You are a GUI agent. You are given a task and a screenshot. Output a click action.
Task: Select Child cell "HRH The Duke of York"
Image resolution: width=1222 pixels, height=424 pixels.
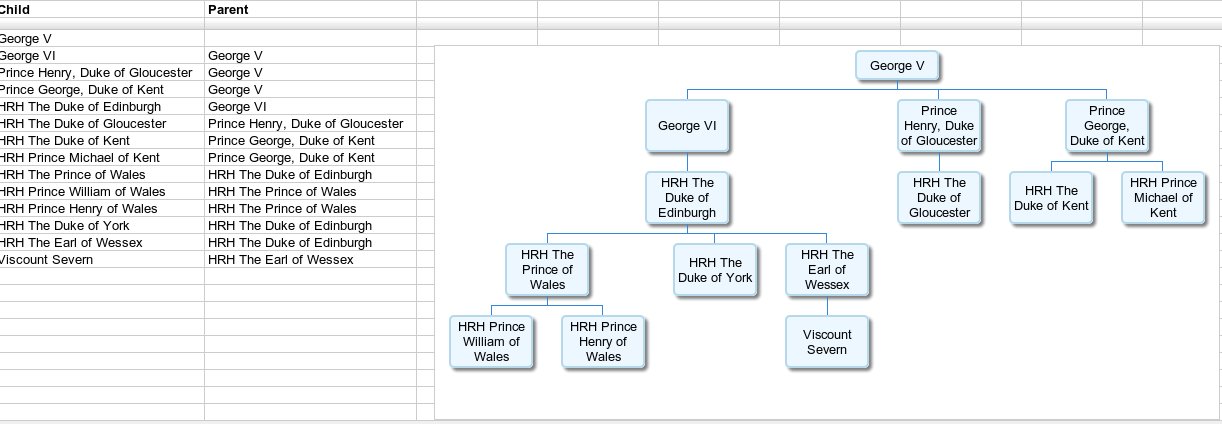pyautogui.click(x=102, y=225)
